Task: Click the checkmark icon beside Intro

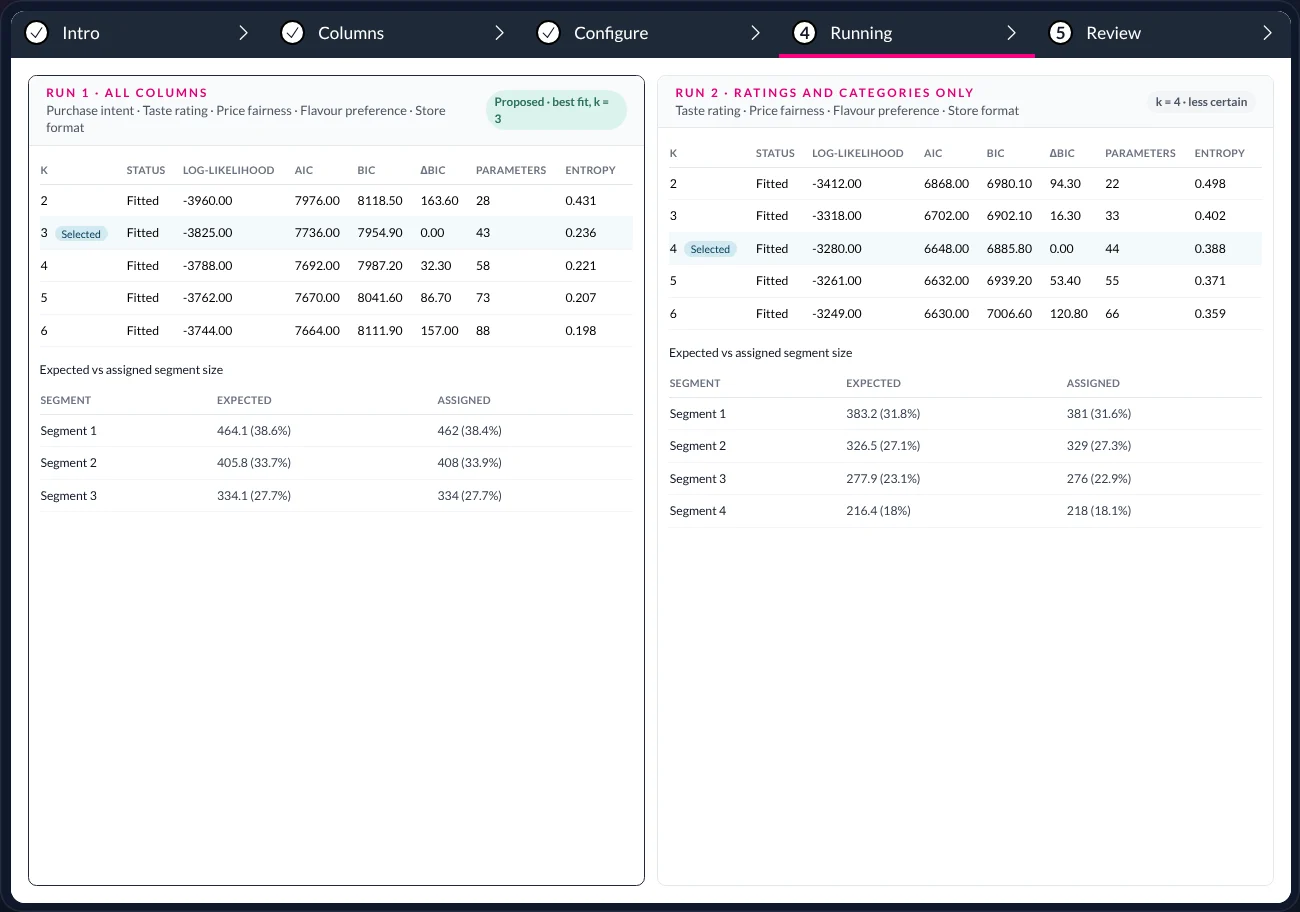Action: coord(37,33)
